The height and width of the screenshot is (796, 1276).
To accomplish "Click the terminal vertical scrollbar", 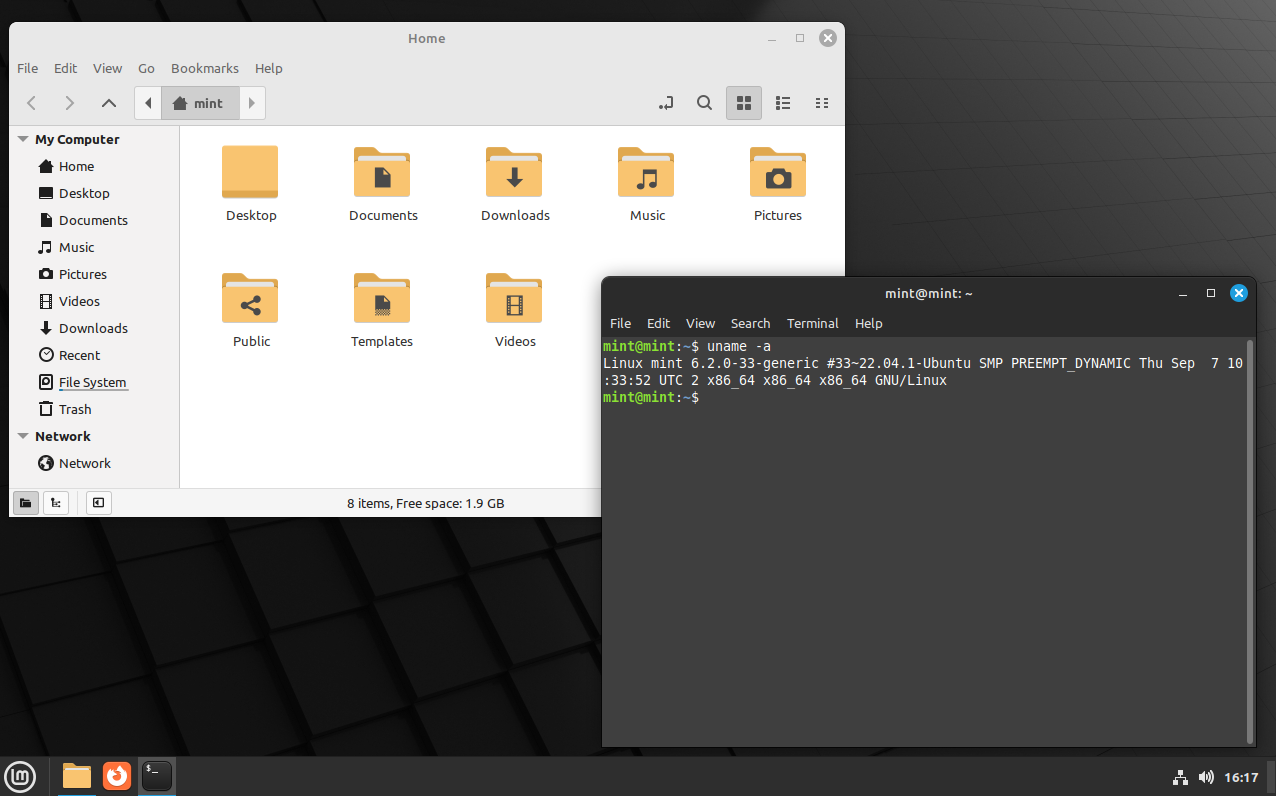I will pyautogui.click(x=1249, y=540).
